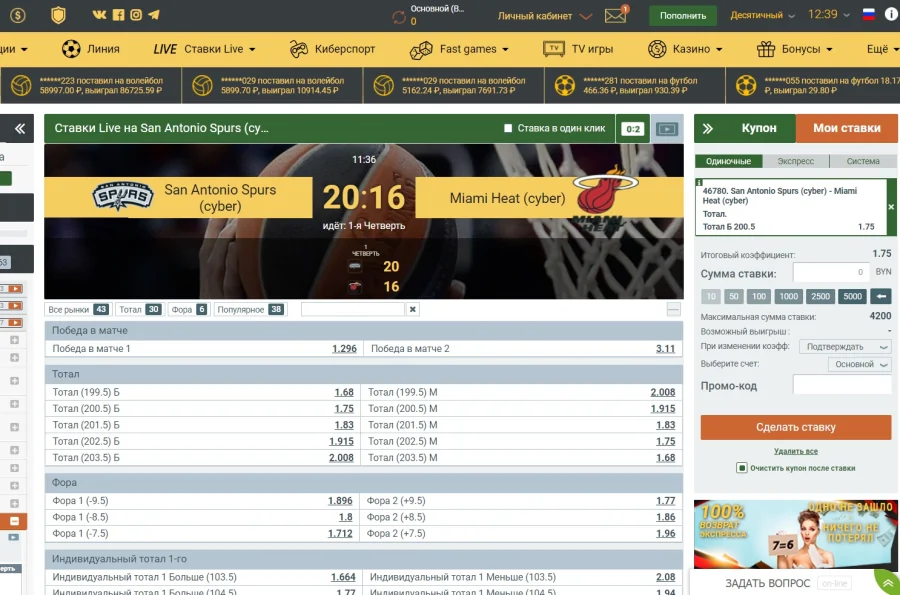Open the Telegram channel icon
The height and width of the screenshot is (595, 900).
pos(155,15)
